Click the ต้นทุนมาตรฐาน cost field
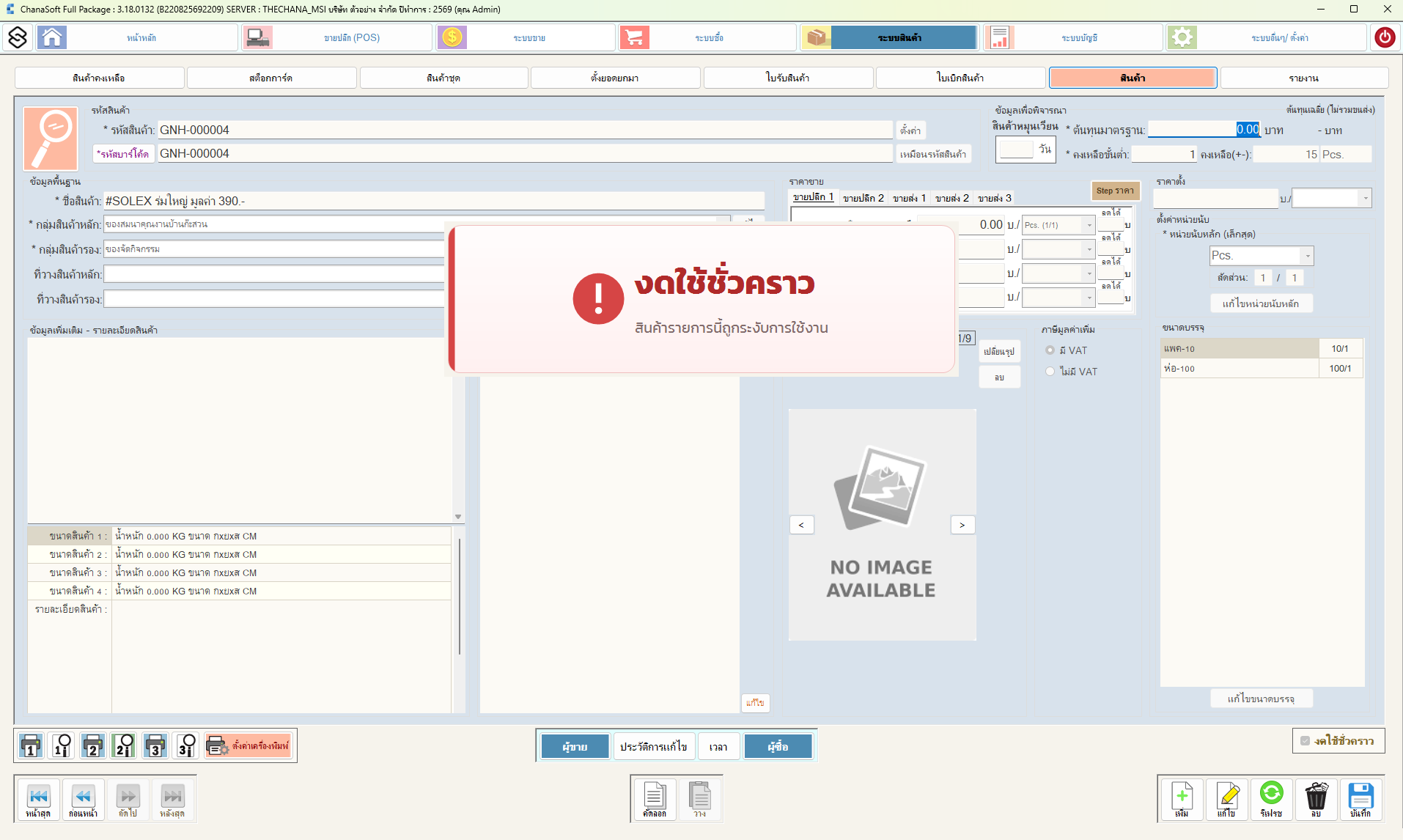 (x=1204, y=130)
